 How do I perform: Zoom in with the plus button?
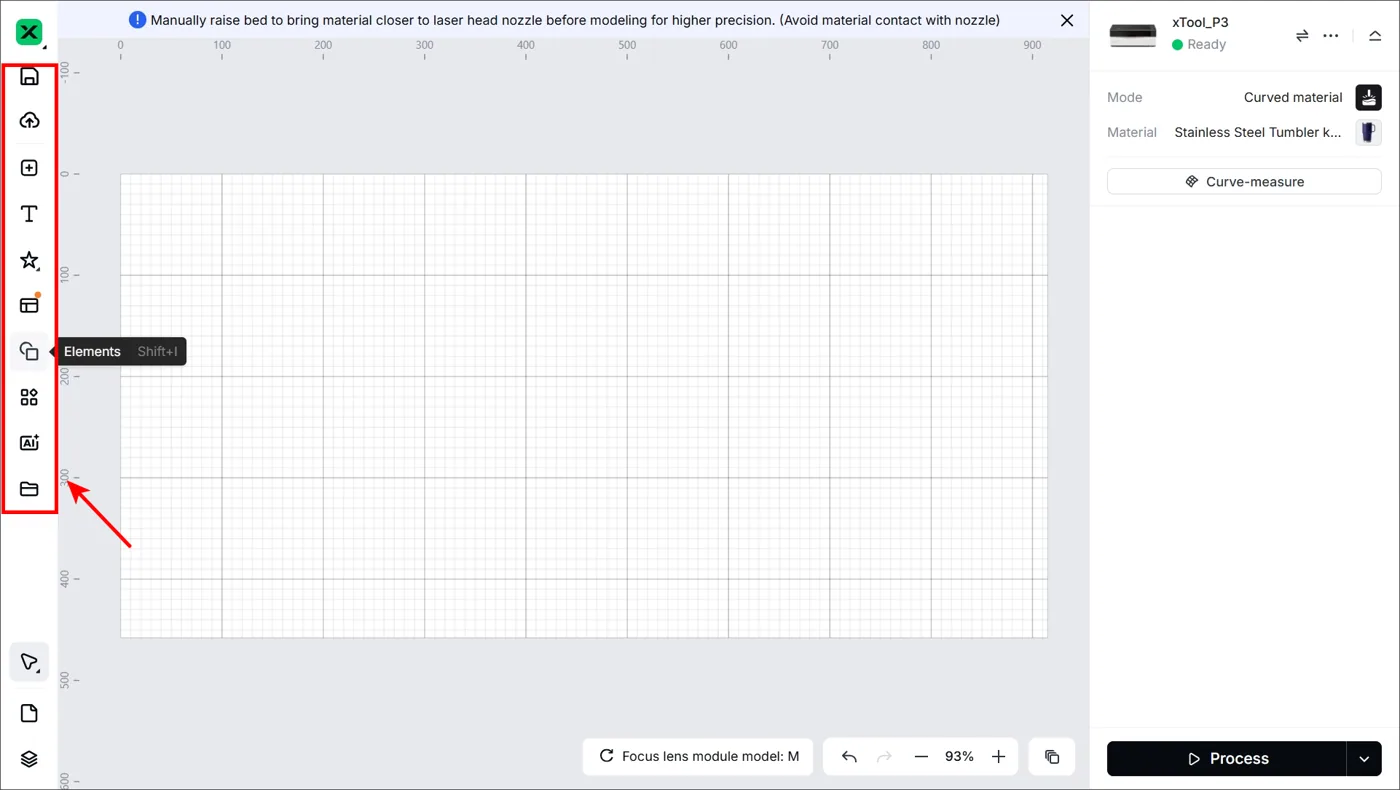(x=998, y=757)
